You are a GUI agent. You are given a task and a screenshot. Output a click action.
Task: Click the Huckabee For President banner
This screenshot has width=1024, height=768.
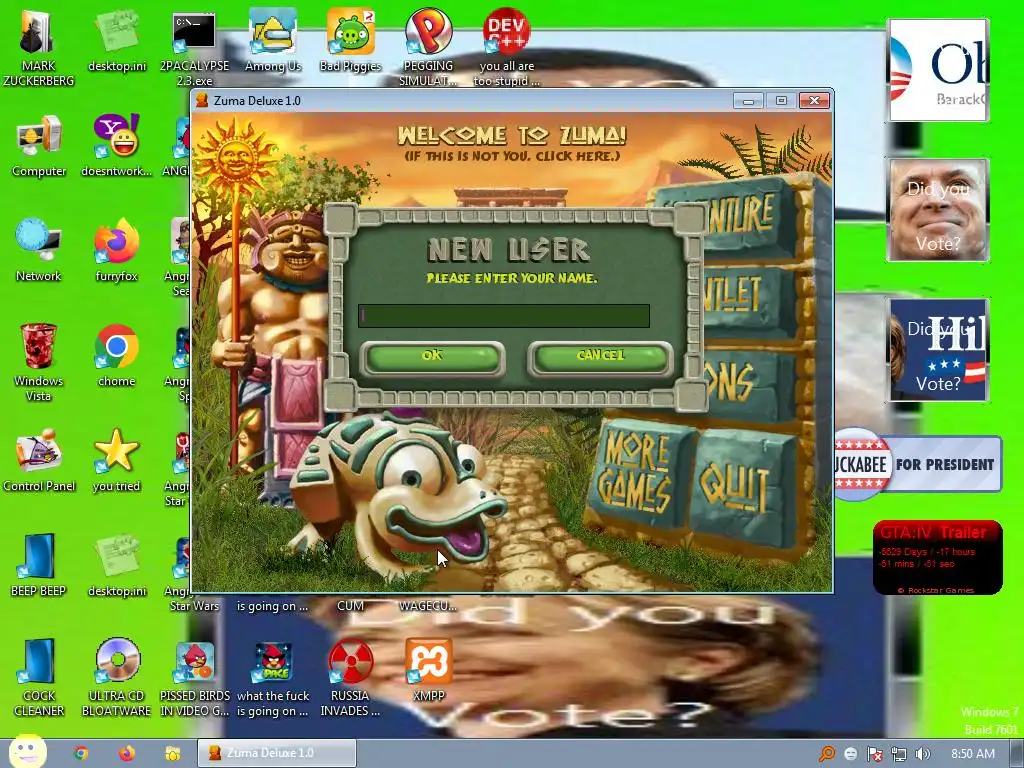pos(918,464)
